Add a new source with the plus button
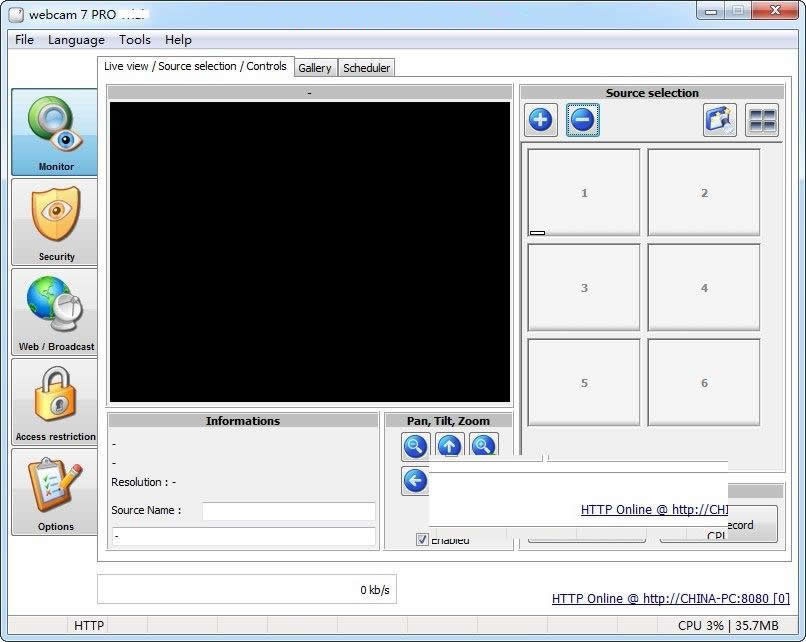This screenshot has height=642, width=806. pyautogui.click(x=540, y=120)
